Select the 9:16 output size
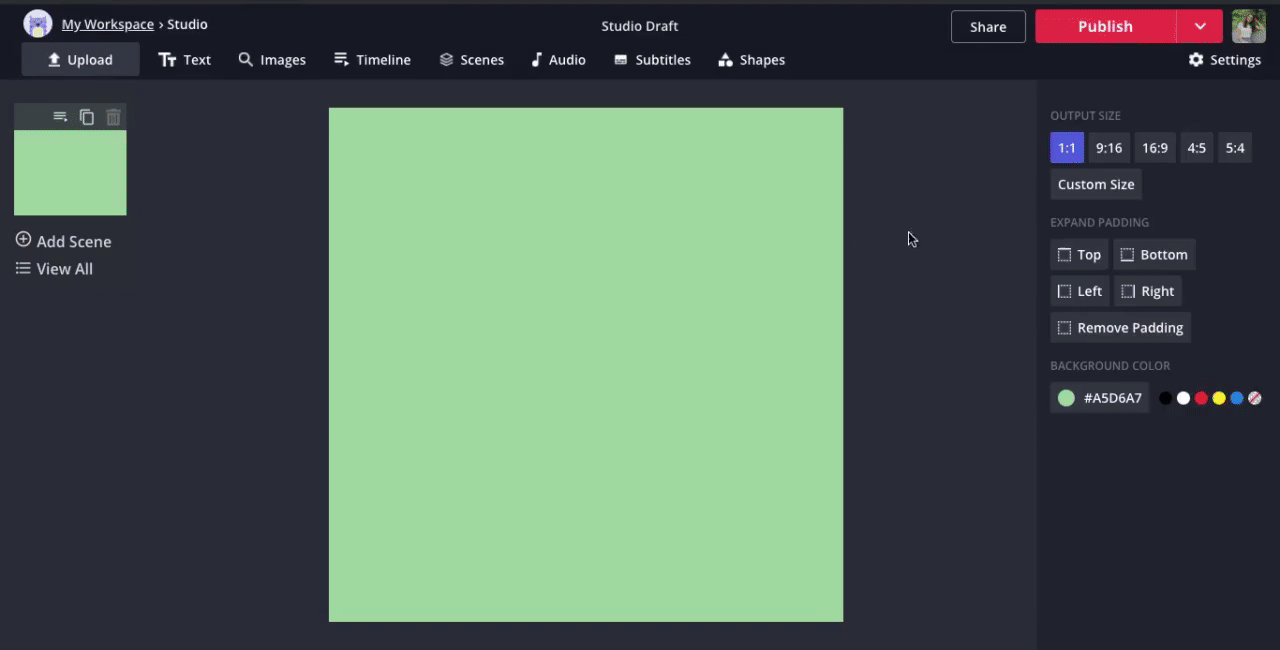 [x=1108, y=148]
